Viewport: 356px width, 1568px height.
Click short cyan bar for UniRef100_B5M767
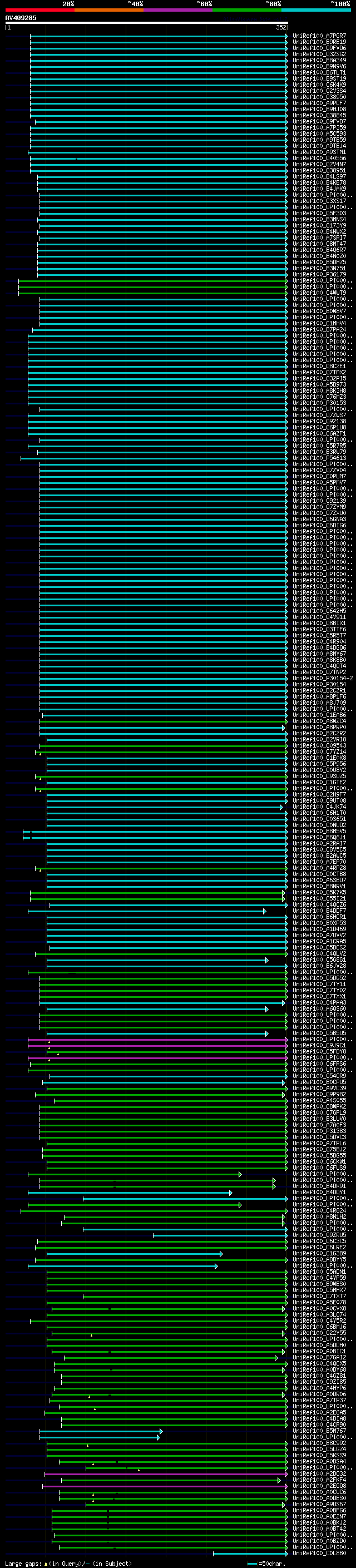[101, 1431]
